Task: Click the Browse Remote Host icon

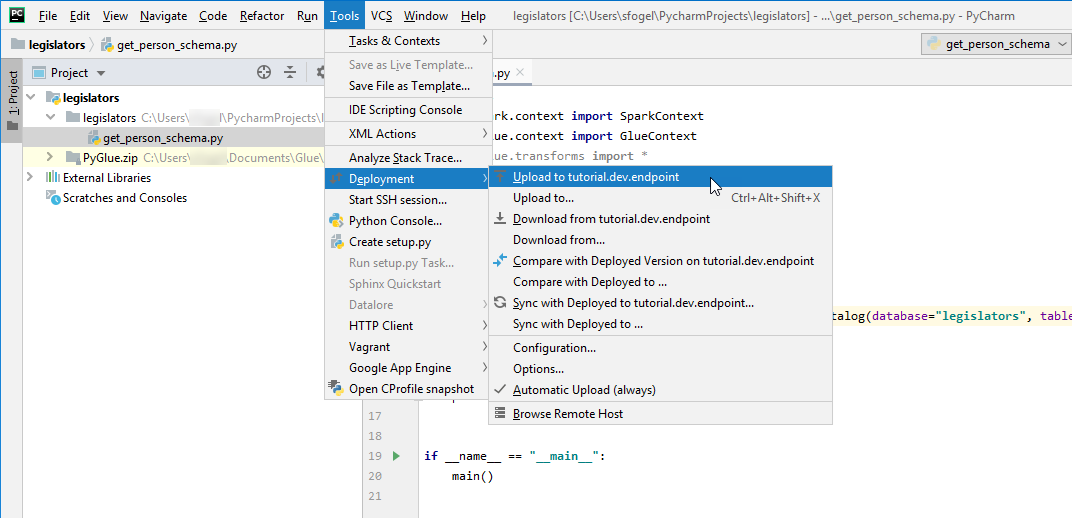Action: coord(500,414)
